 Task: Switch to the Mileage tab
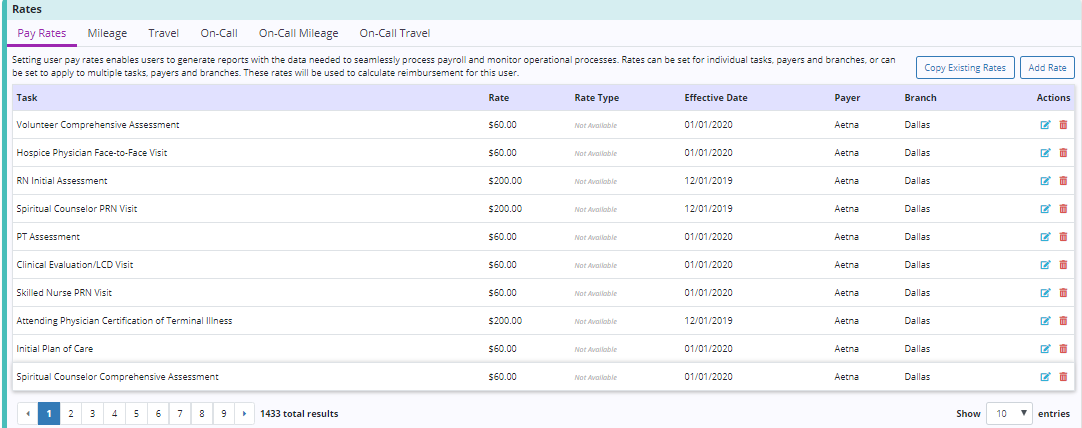107,33
